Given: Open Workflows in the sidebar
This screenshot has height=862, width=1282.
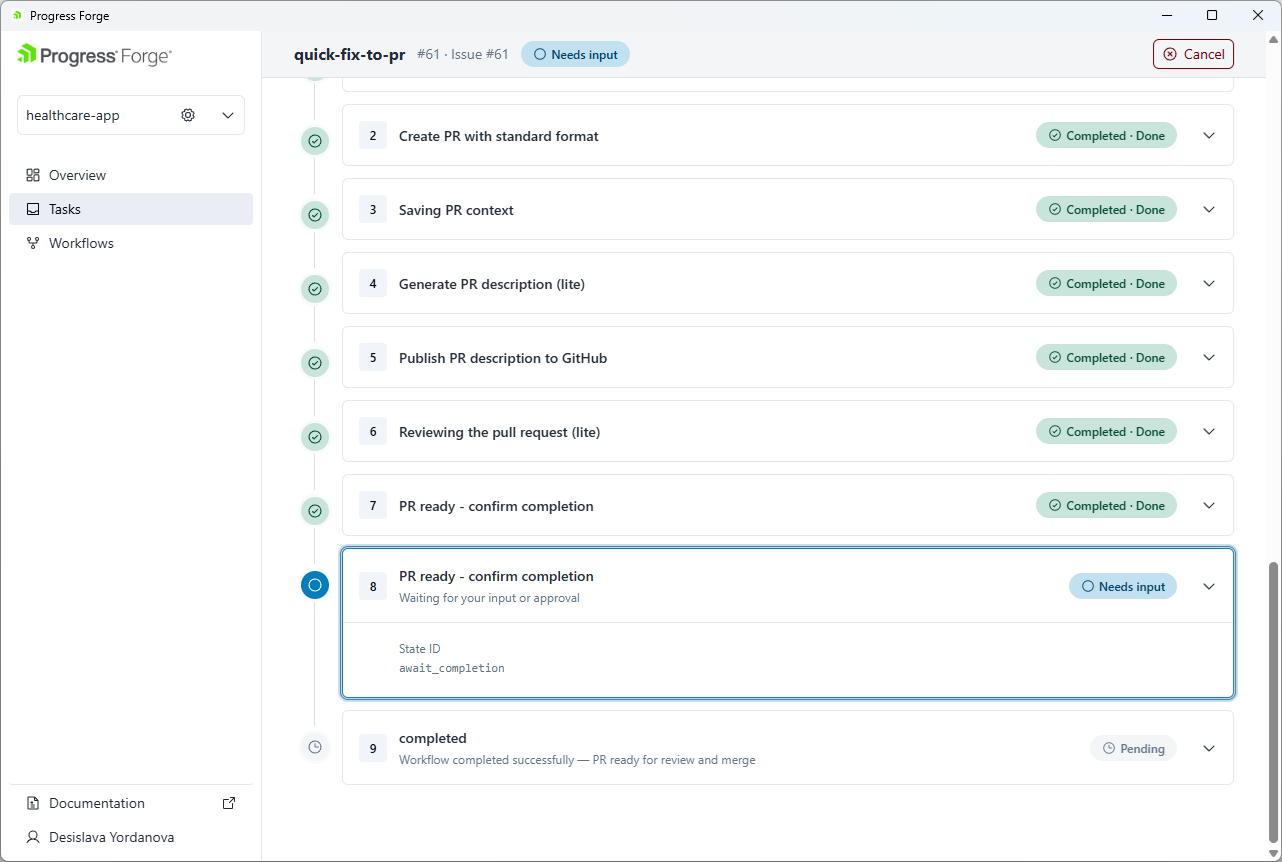Looking at the screenshot, I should tap(131, 243).
